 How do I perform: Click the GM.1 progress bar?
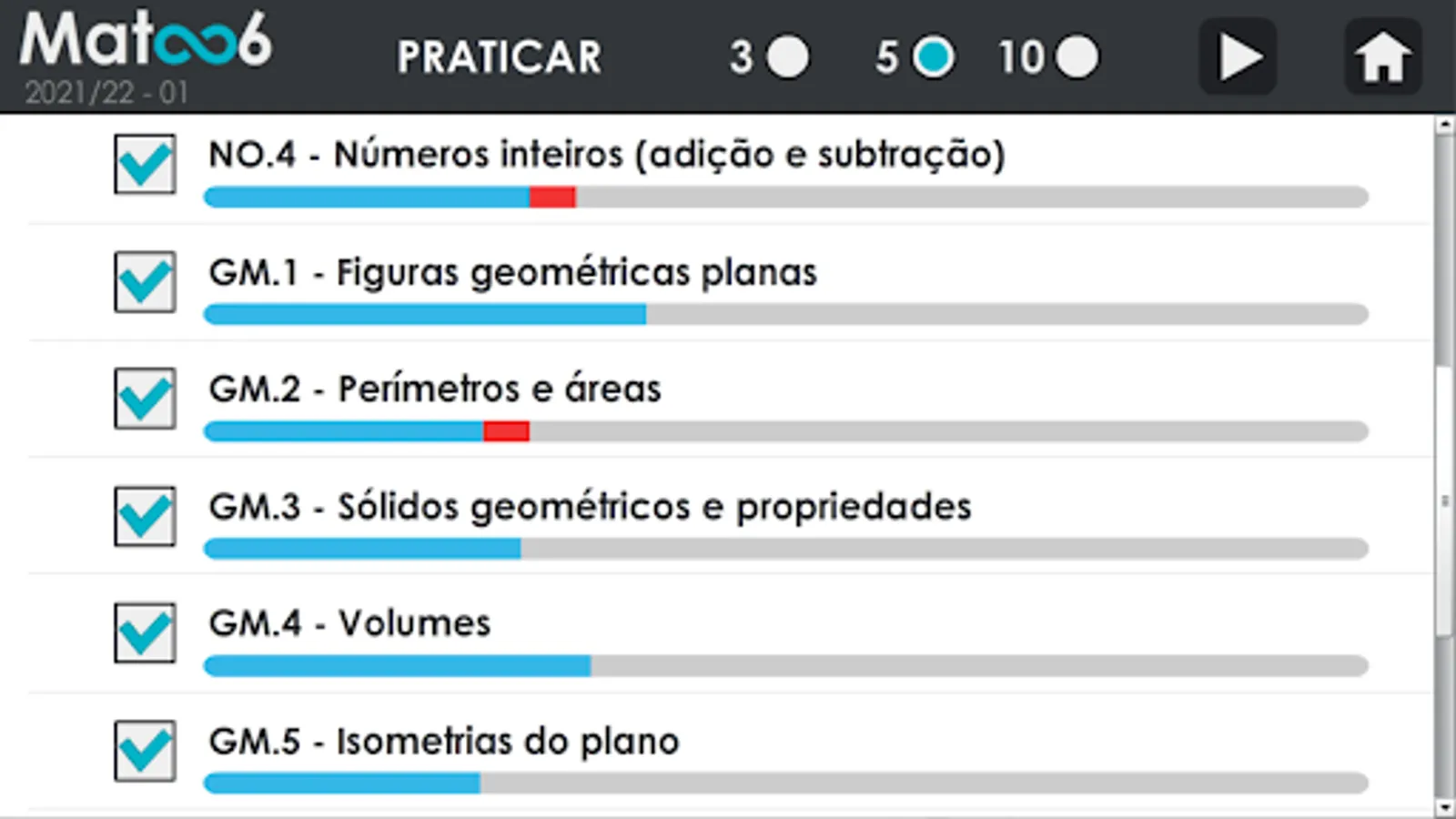786,314
